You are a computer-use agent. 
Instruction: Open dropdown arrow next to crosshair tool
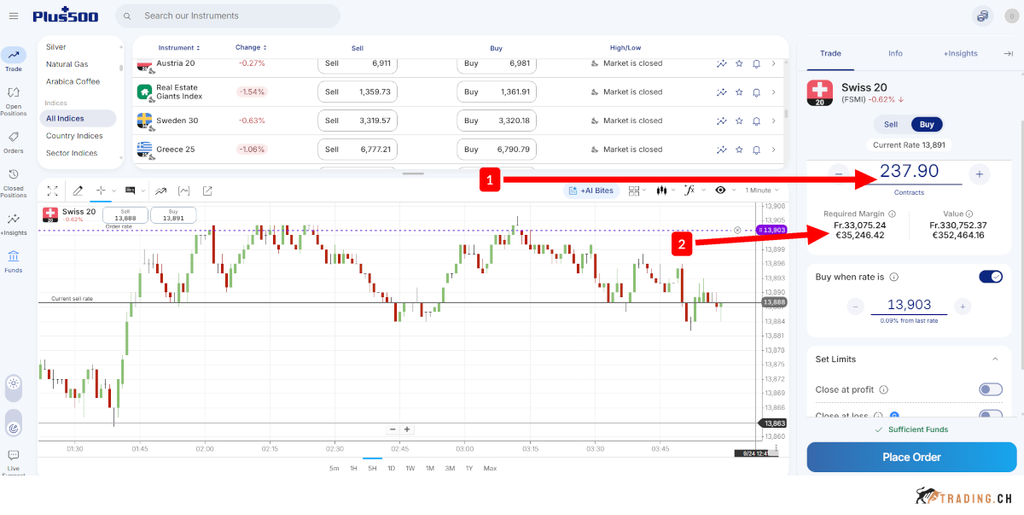(114, 191)
